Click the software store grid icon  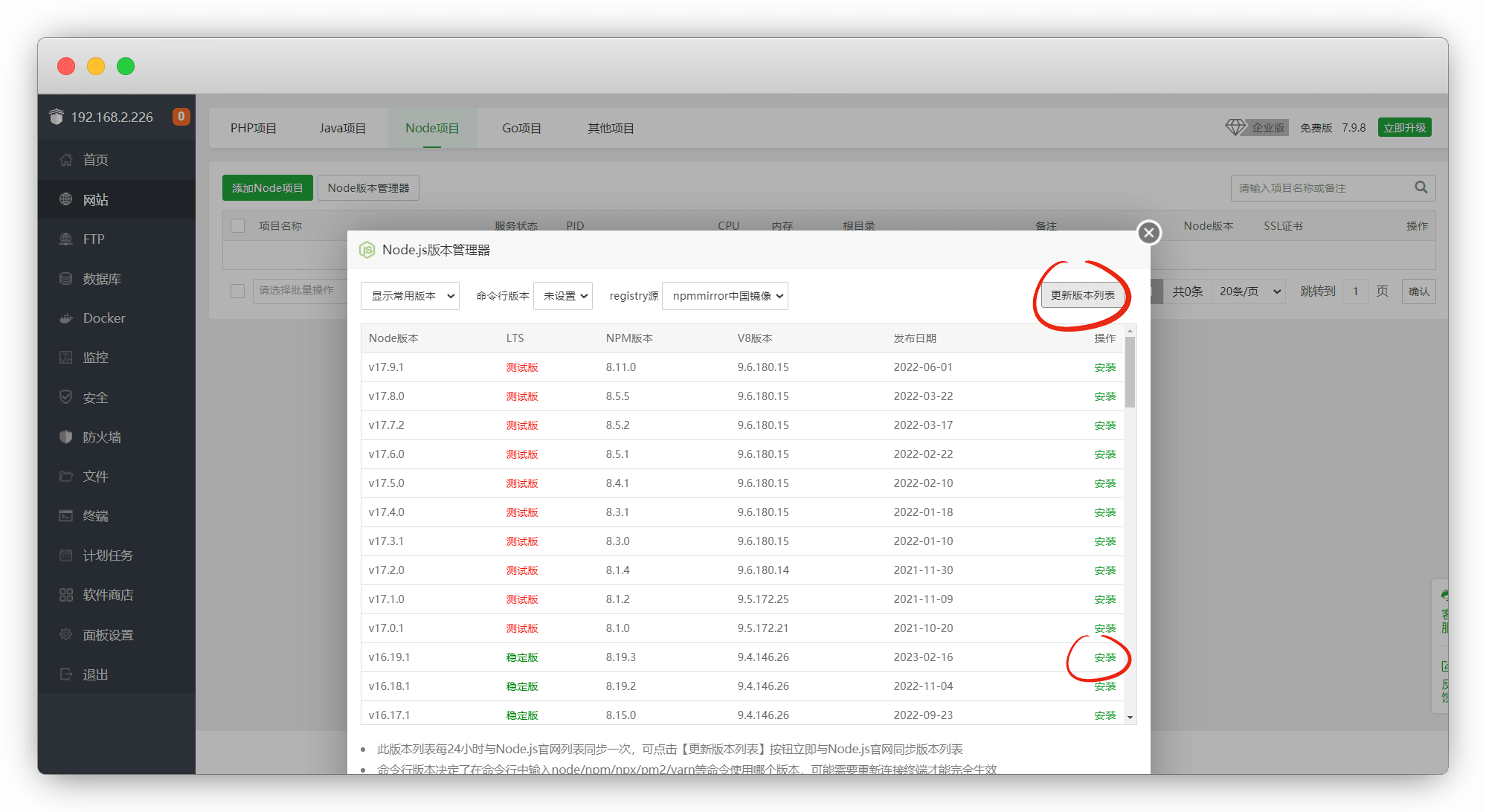coord(66,595)
